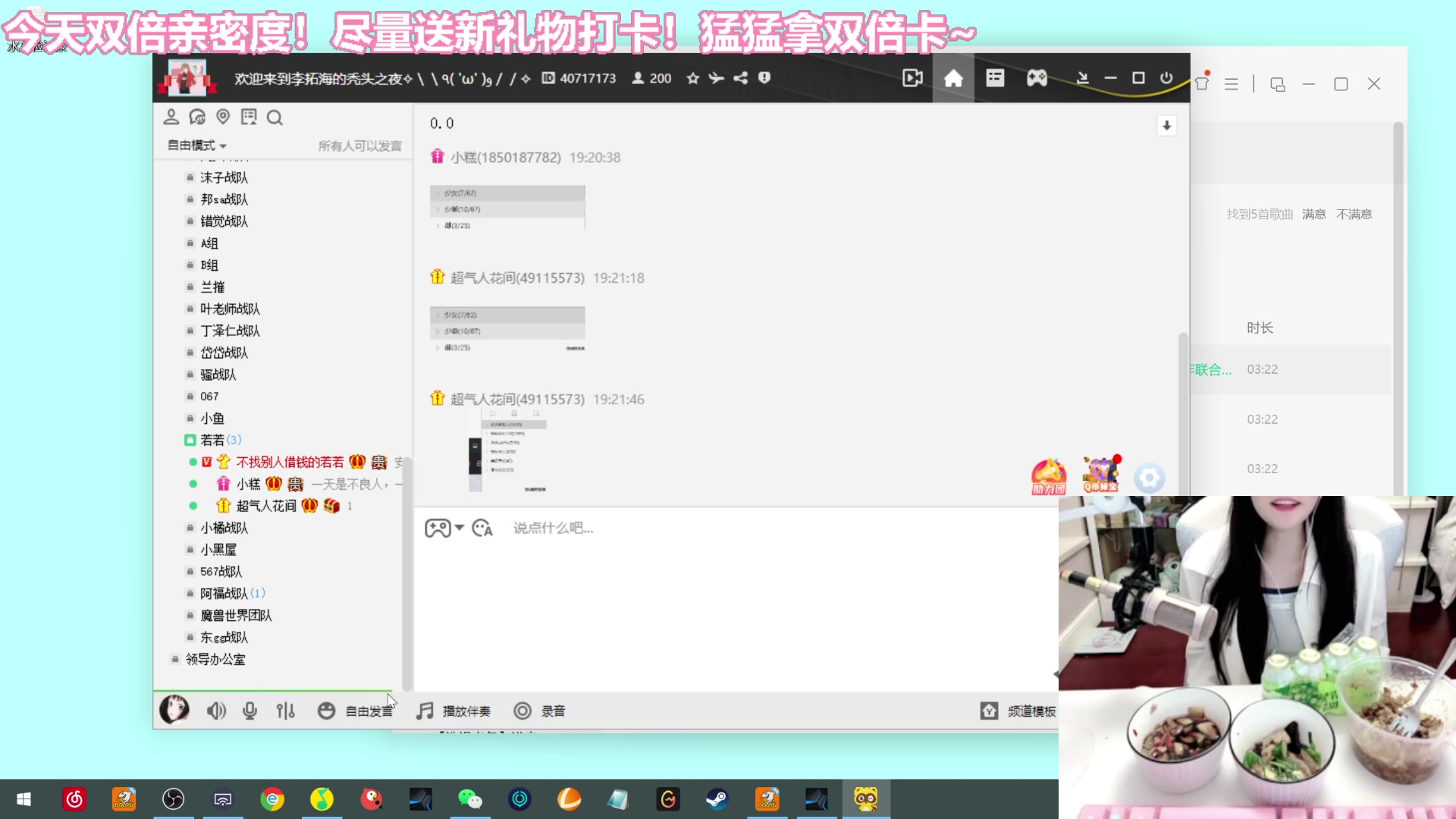Open the 领导办公室 channel
Viewport: 1456px width, 819px height.
click(x=215, y=659)
